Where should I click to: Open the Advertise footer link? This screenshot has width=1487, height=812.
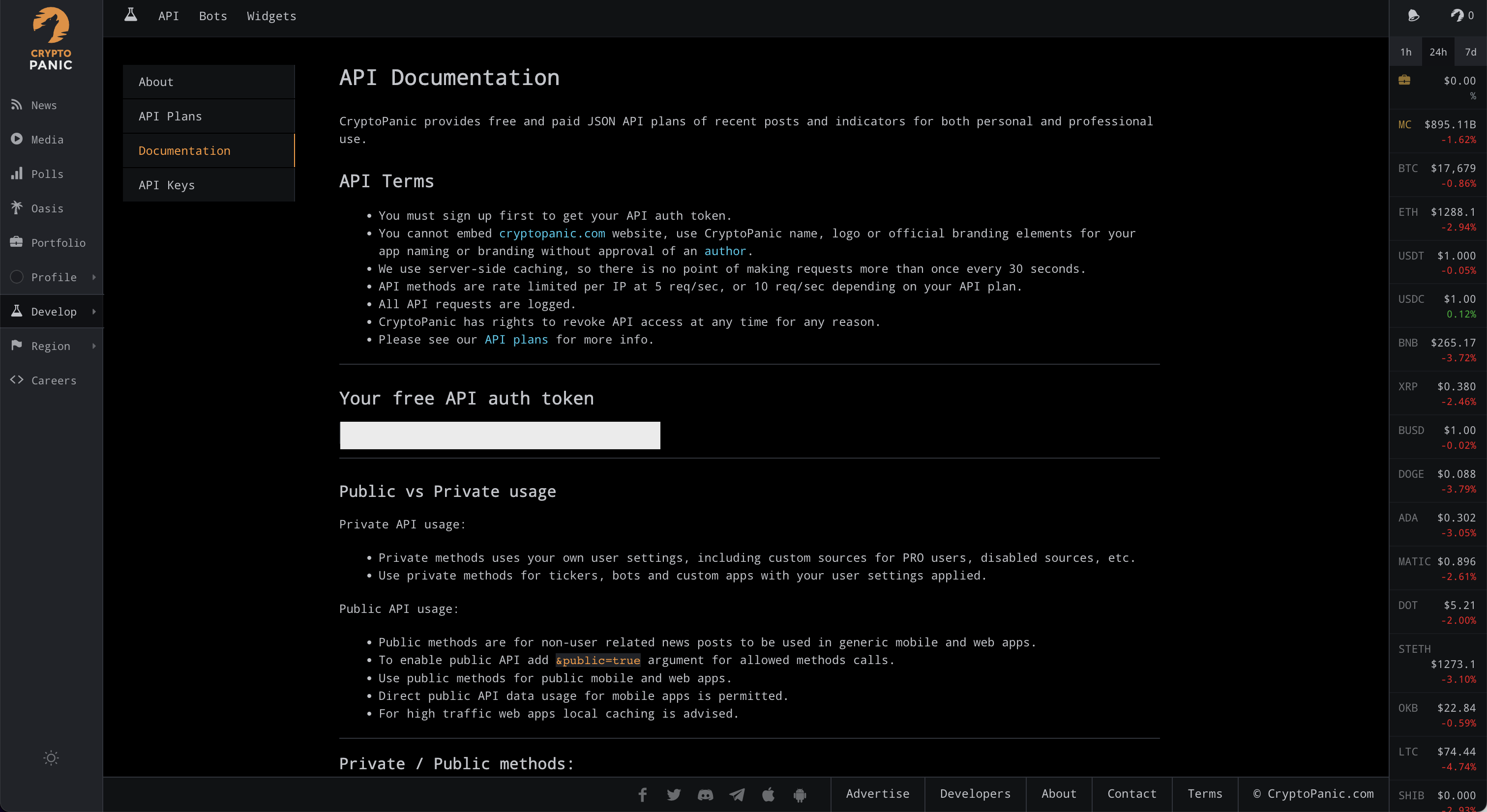click(x=877, y=793)
